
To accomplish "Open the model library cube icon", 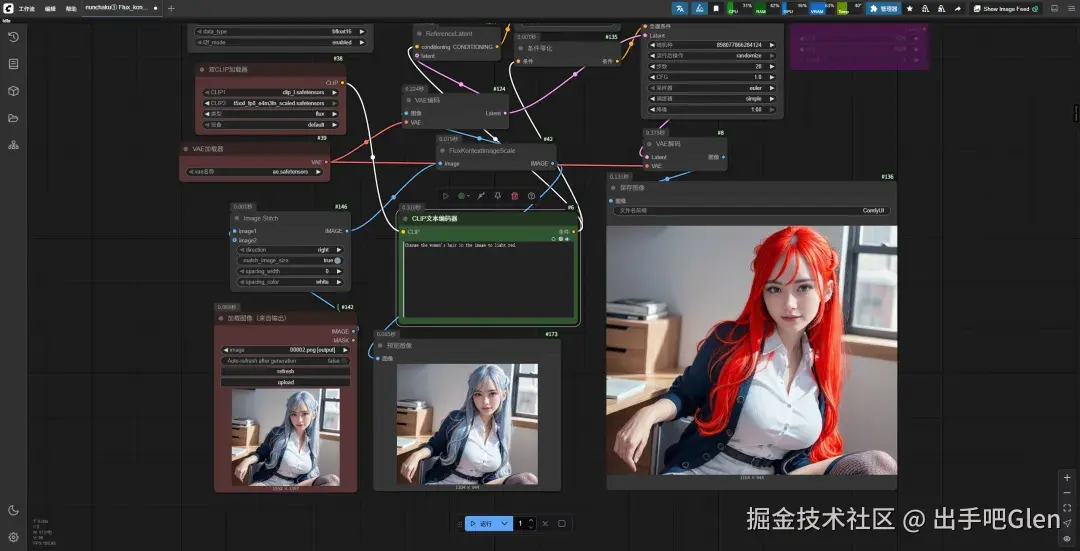I will tap(13, 91).
